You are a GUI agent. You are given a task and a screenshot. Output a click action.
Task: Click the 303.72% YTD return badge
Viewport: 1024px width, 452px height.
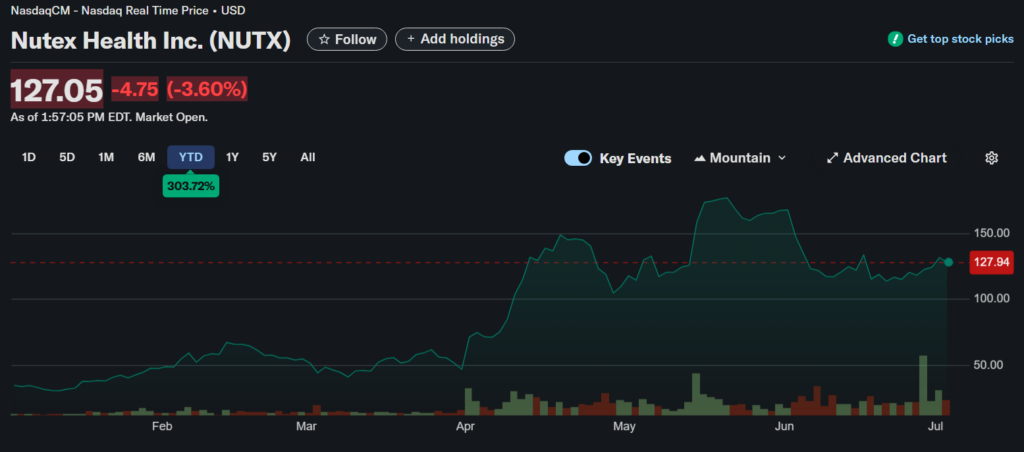point(191,186)
